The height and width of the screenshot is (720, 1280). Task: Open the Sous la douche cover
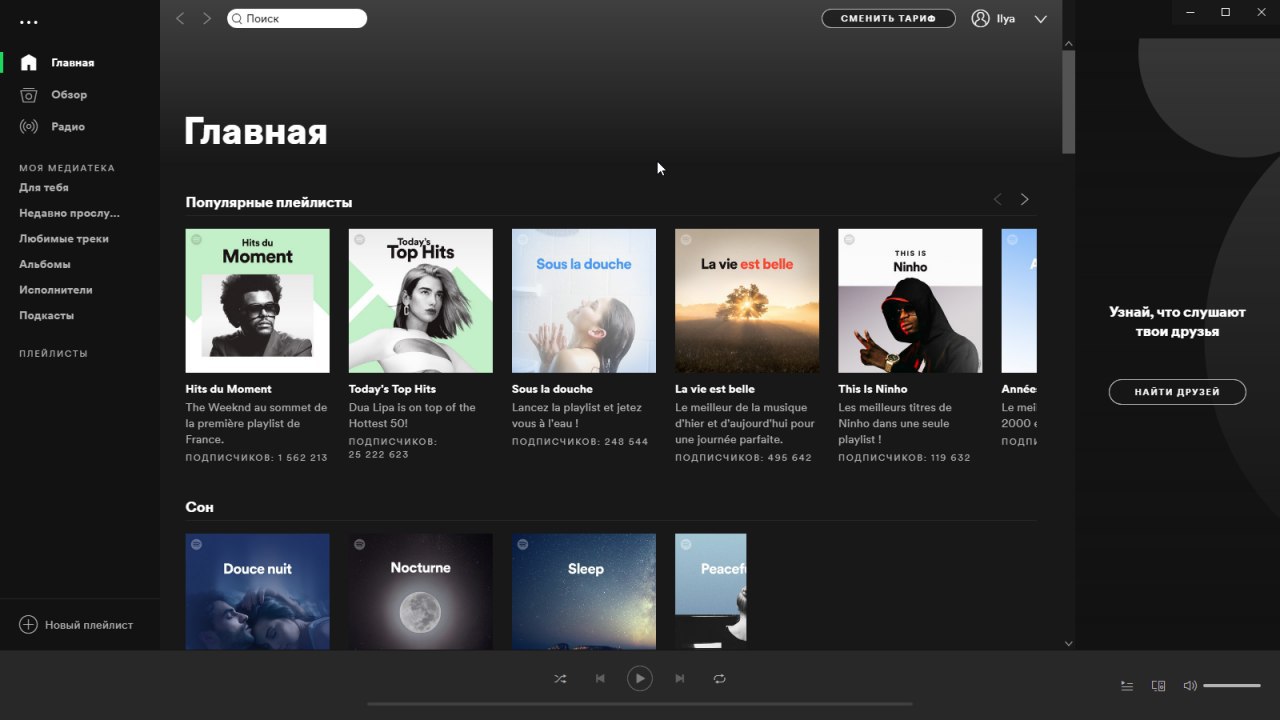point(584,301)
